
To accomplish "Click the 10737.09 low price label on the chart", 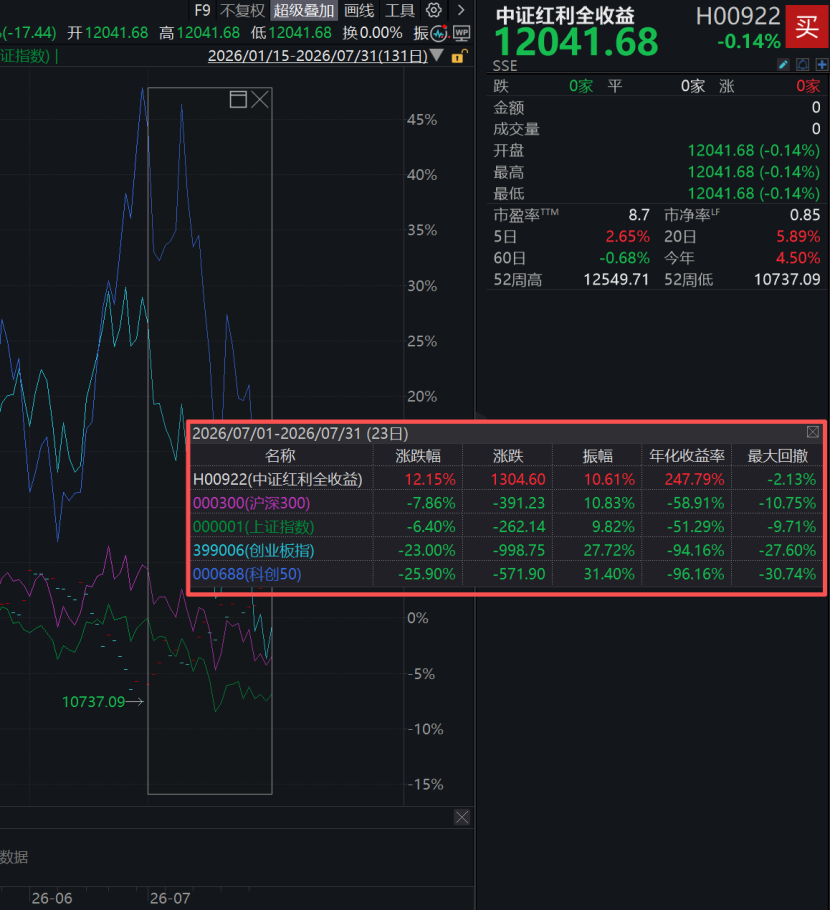I will pos(93,702).
